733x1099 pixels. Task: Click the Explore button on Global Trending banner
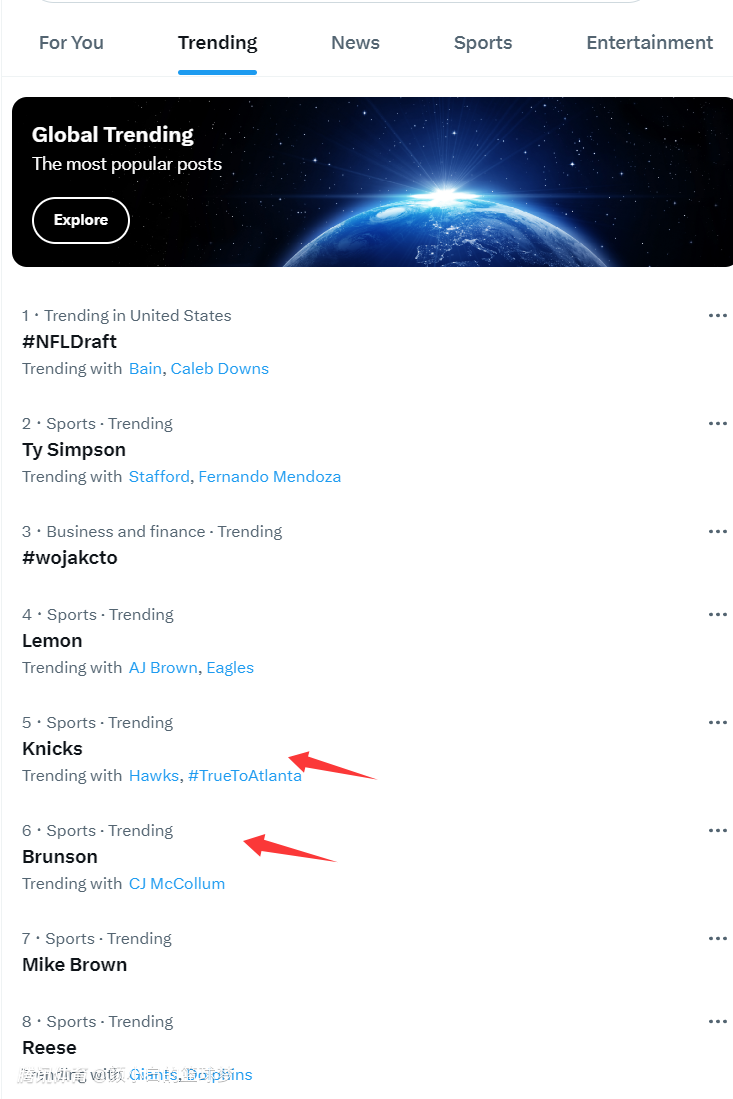pos(81,220)
